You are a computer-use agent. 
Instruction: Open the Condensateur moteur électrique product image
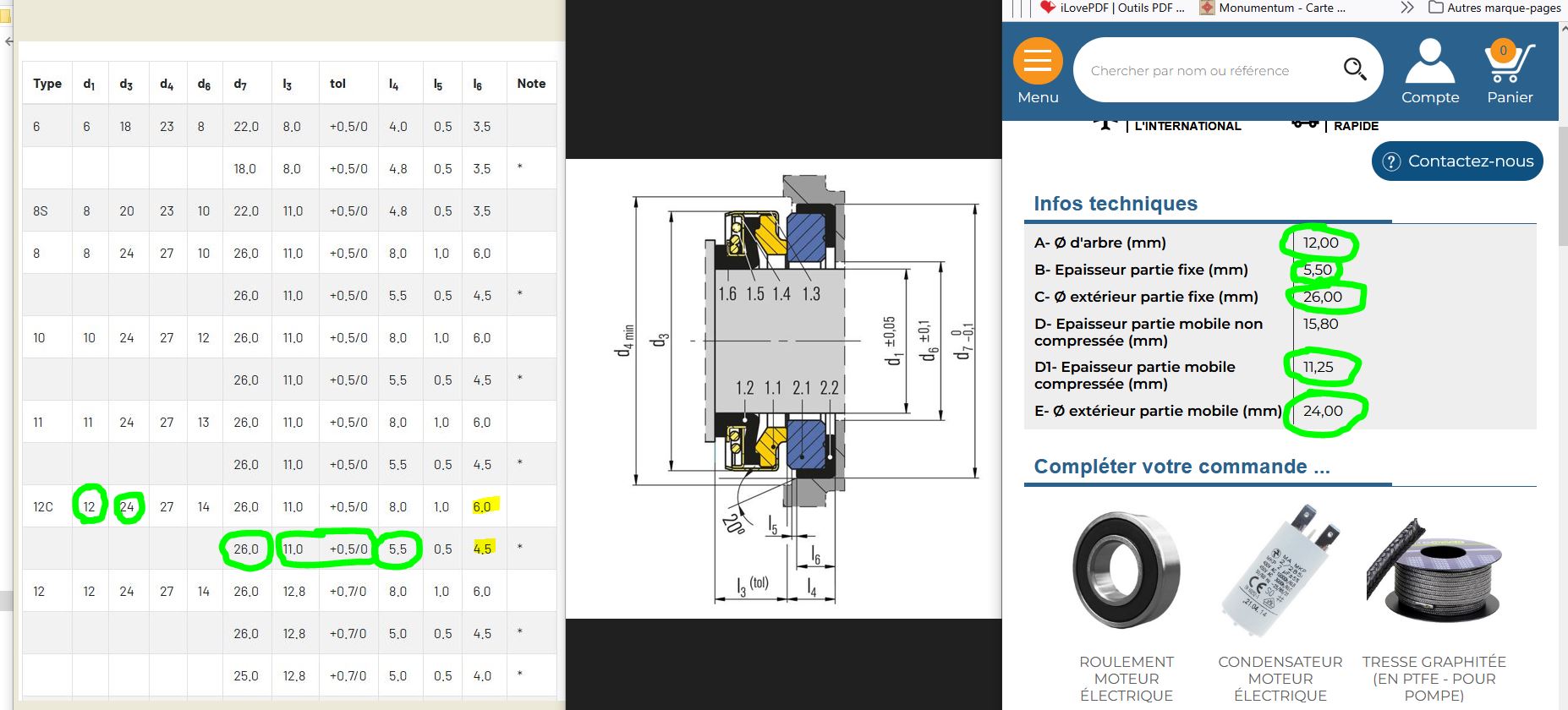(x=1280, y=571)
